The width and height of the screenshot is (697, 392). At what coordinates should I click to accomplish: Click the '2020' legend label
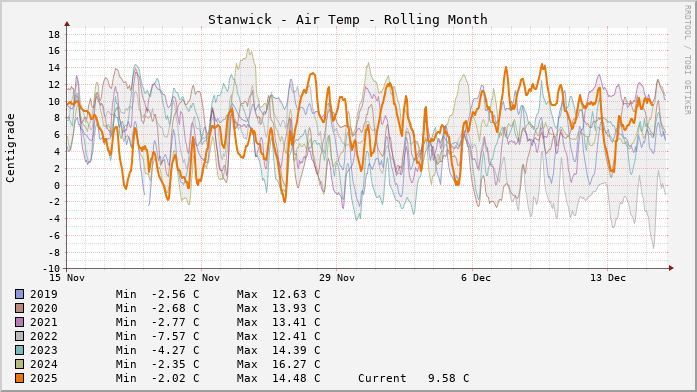[x=44, y=308]
